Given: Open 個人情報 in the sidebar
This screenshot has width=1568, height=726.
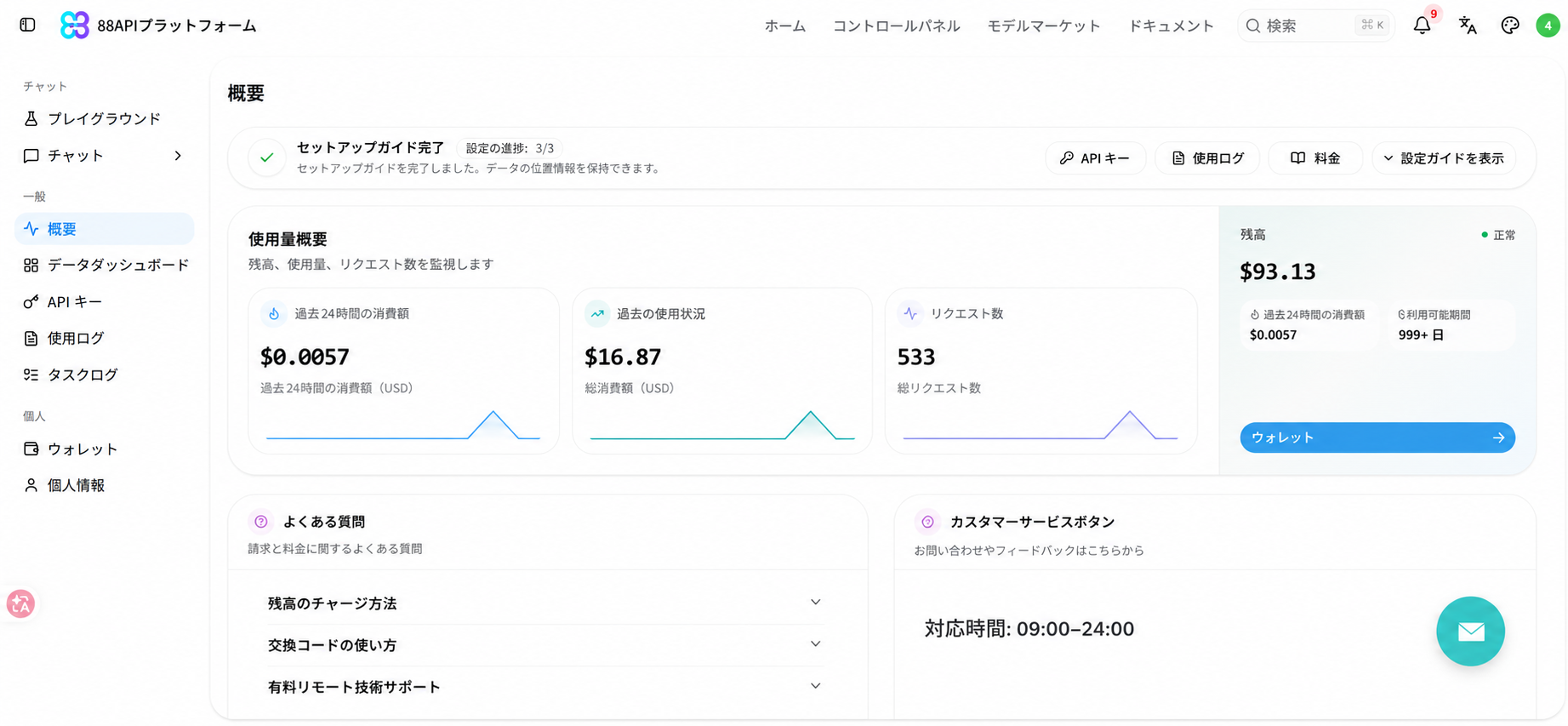Looking at the screenshot, I should pyautogui.click(x=104, y=486).
